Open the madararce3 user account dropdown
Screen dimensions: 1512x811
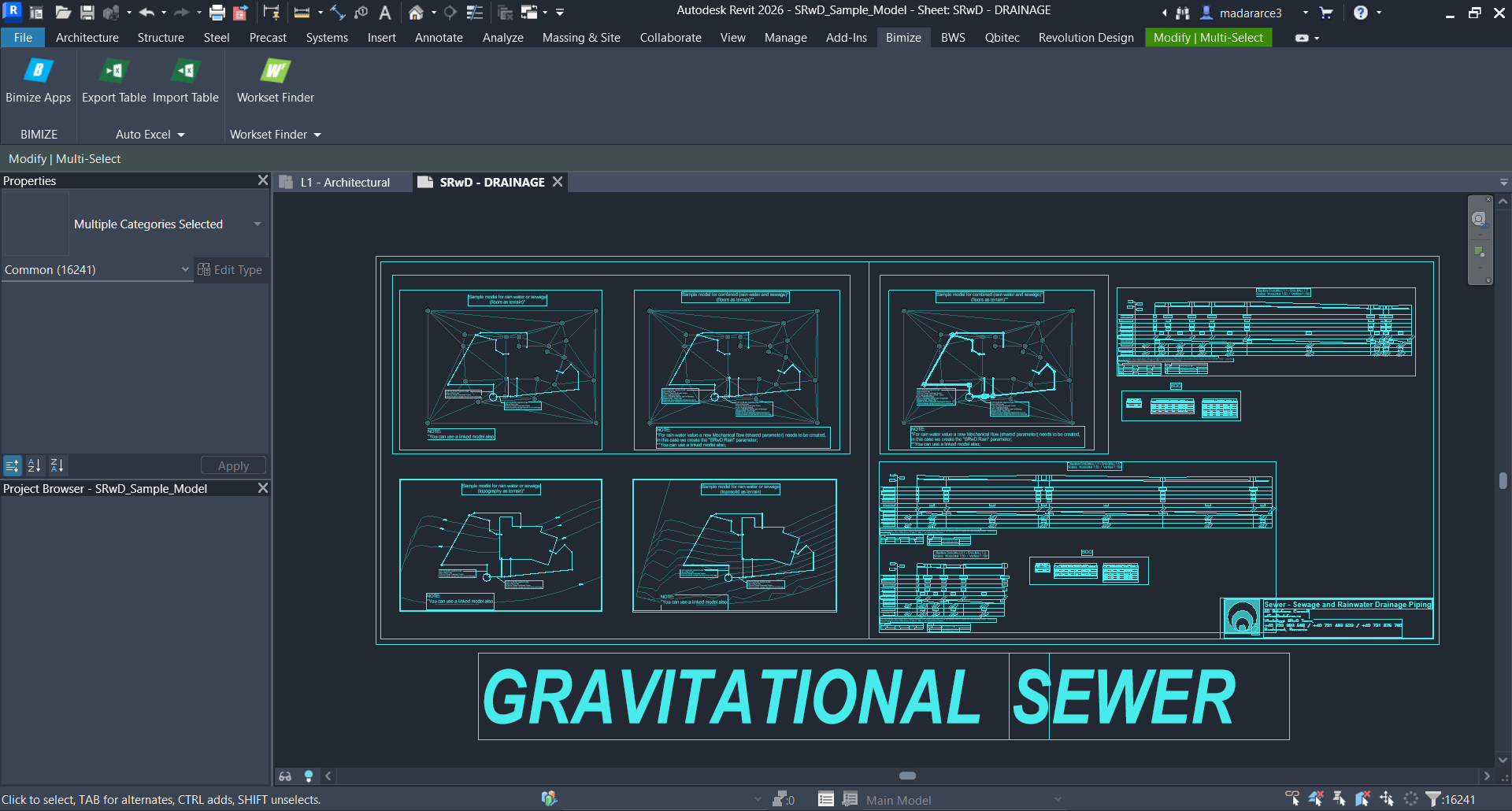point(1305,13)
